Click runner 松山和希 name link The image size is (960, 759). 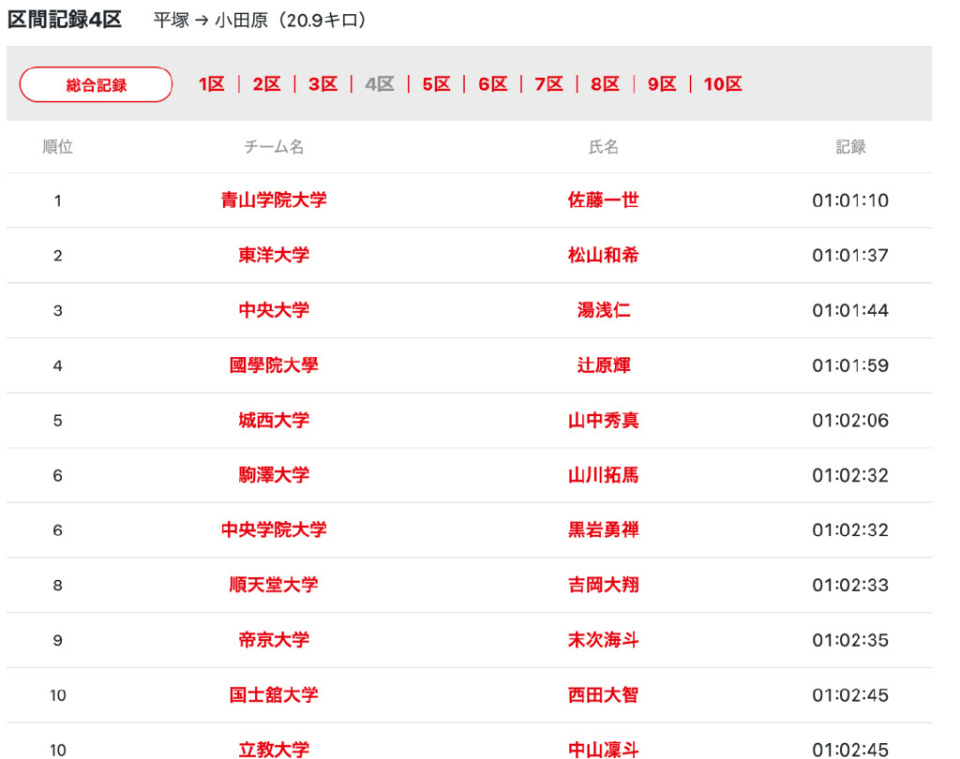point(604,255)
